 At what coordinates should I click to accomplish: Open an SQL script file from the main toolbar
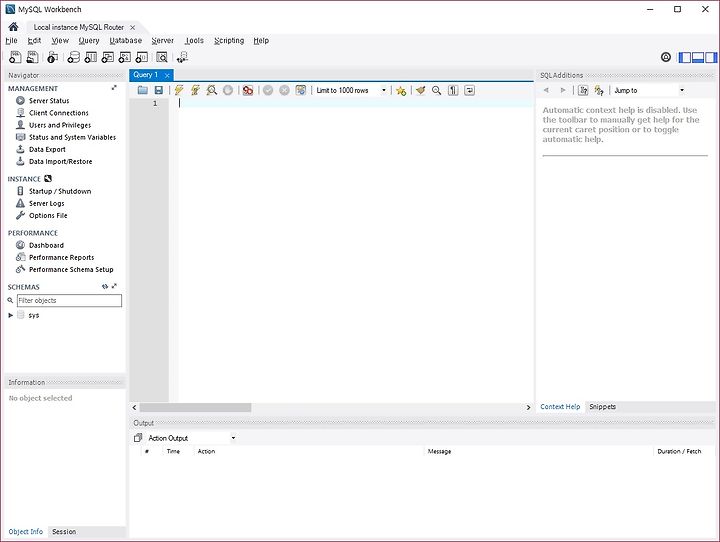click(x=32, y=57)
